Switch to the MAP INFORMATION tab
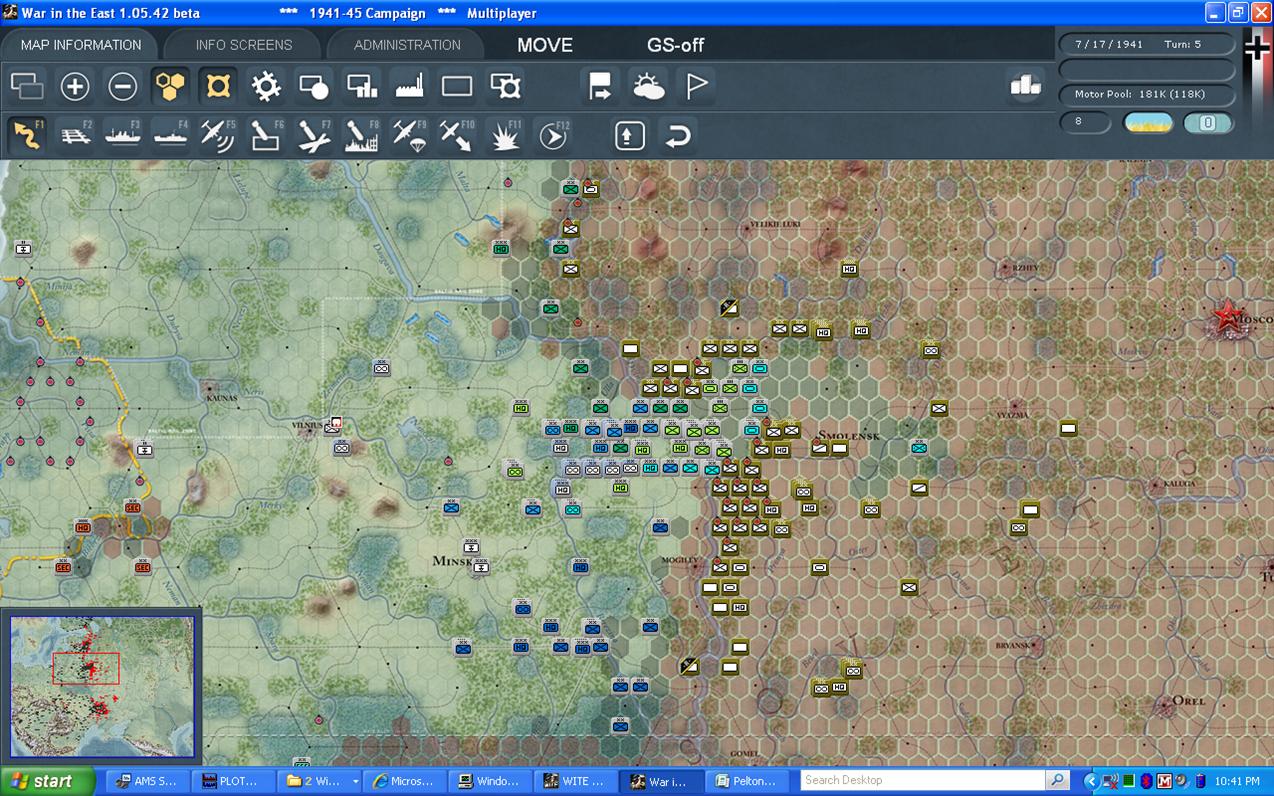Viewport: 1274px width, 796px height. tap(81, 45)
